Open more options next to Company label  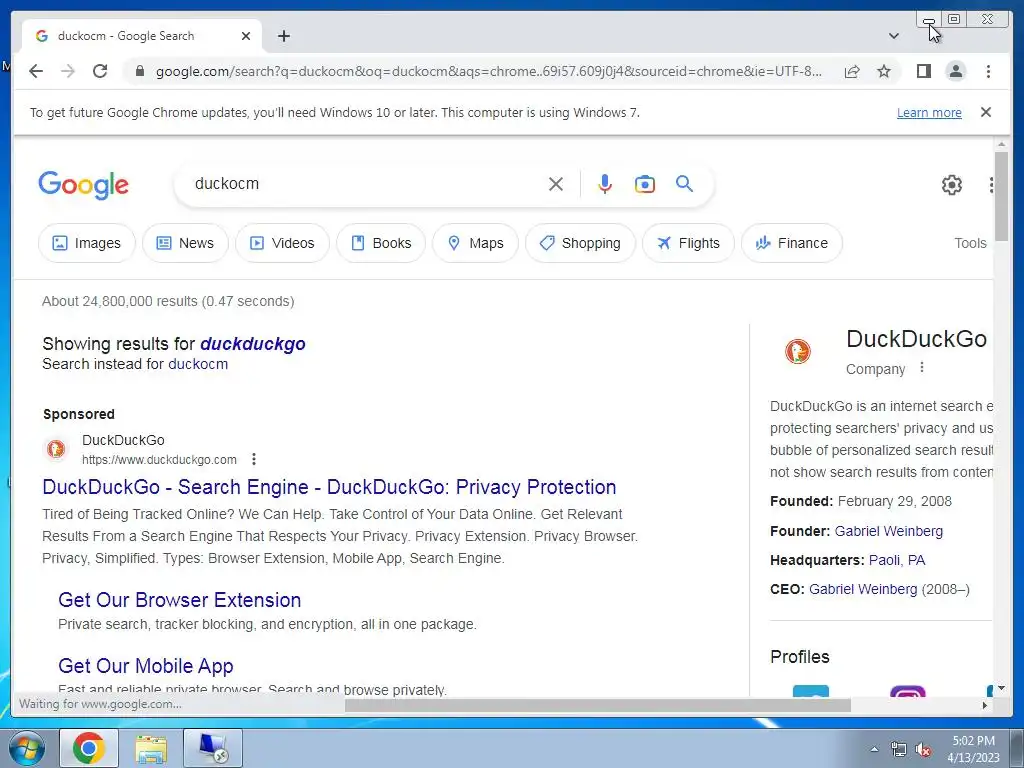pos(921,368)
